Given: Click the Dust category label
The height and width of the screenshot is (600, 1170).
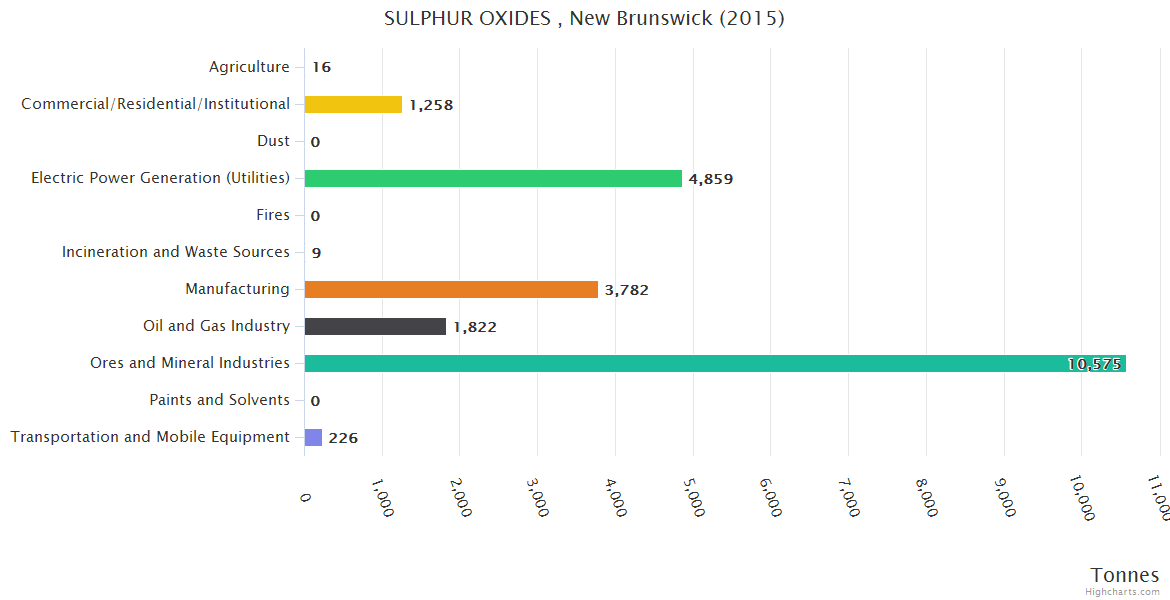Looking at the screenshot, I should (273, 141).
